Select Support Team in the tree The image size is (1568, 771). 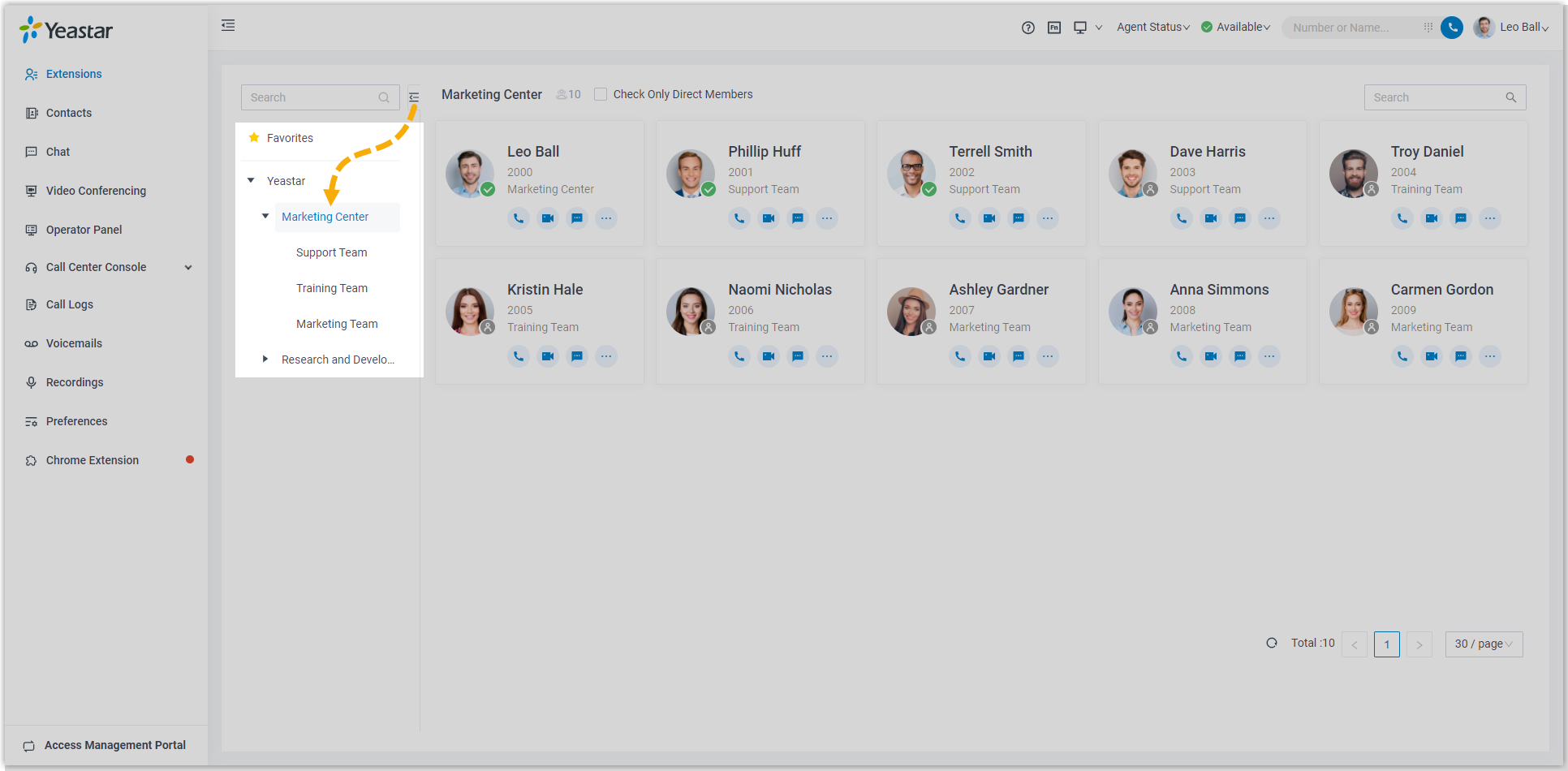[x=331, y=252]
